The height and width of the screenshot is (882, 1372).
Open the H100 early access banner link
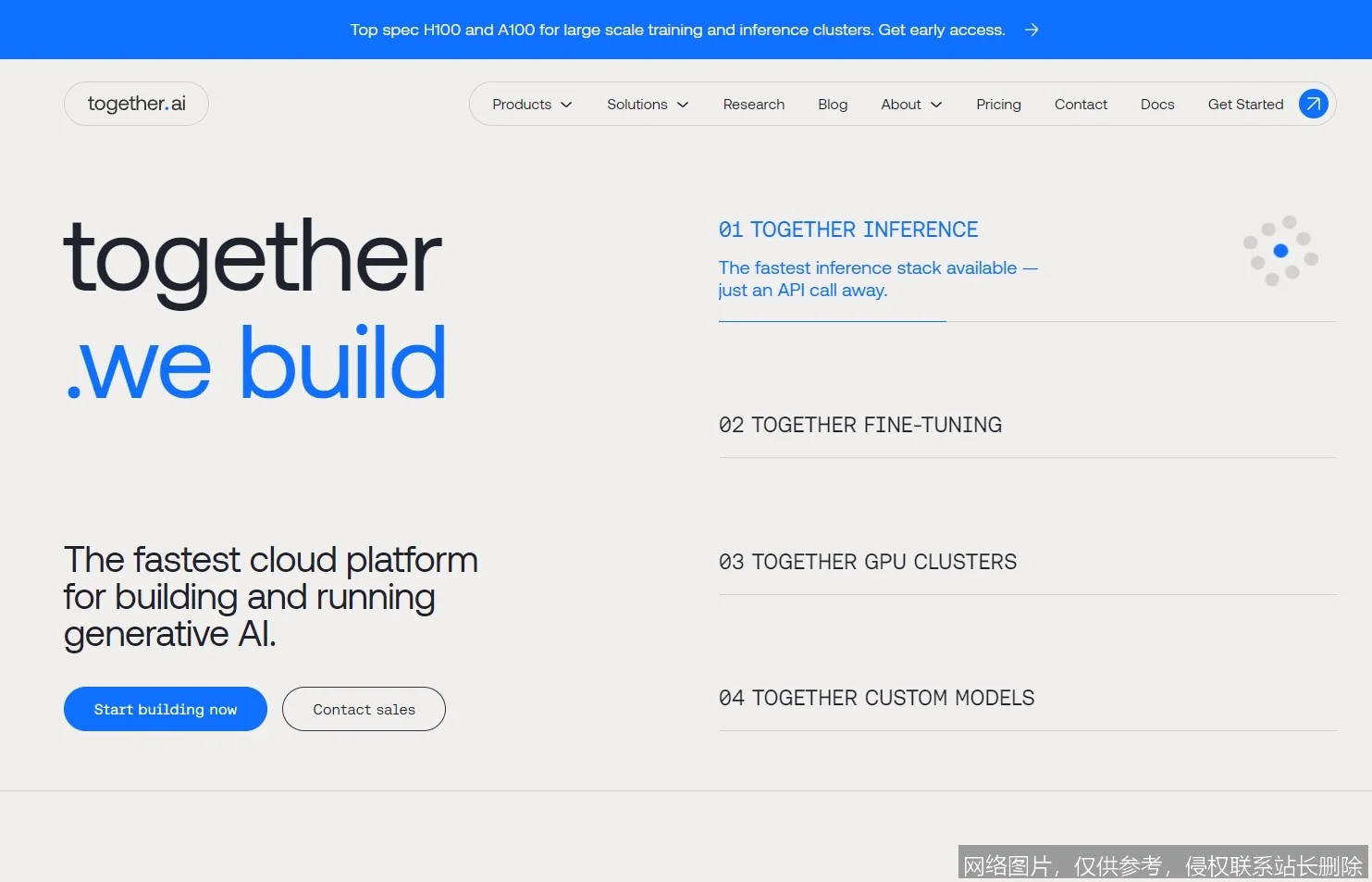pyautogui.click(x=676, y=29)
